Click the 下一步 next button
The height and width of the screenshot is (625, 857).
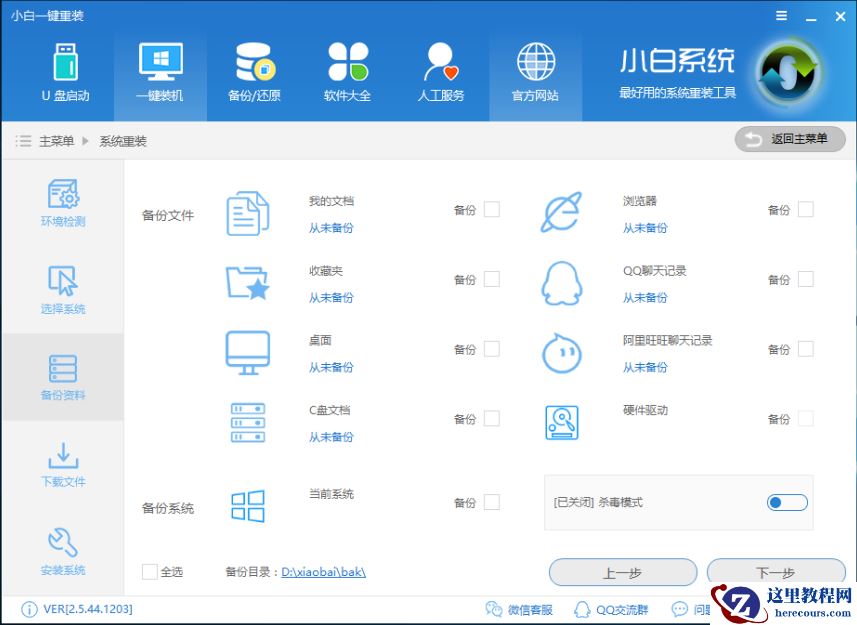tap(776, 572)
